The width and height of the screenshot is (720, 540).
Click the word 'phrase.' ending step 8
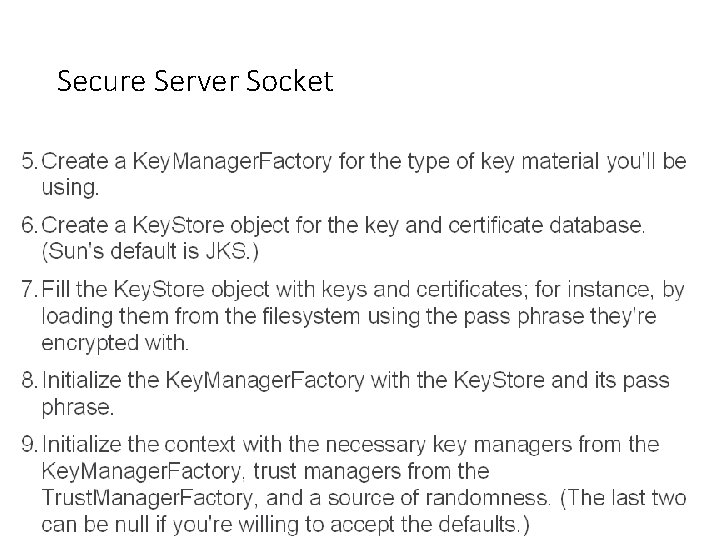76,407
